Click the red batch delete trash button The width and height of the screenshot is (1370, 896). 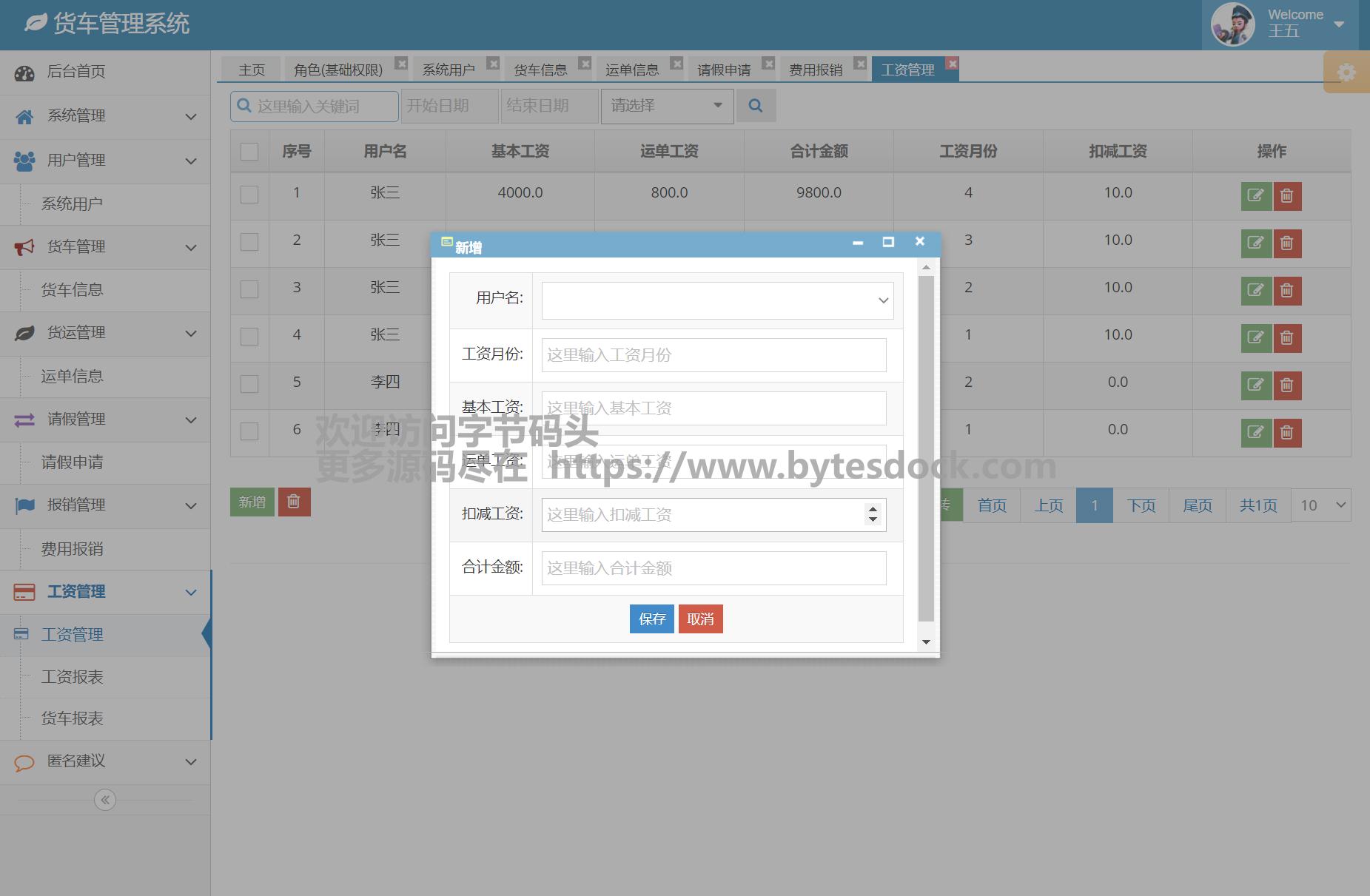coord(294,502)
